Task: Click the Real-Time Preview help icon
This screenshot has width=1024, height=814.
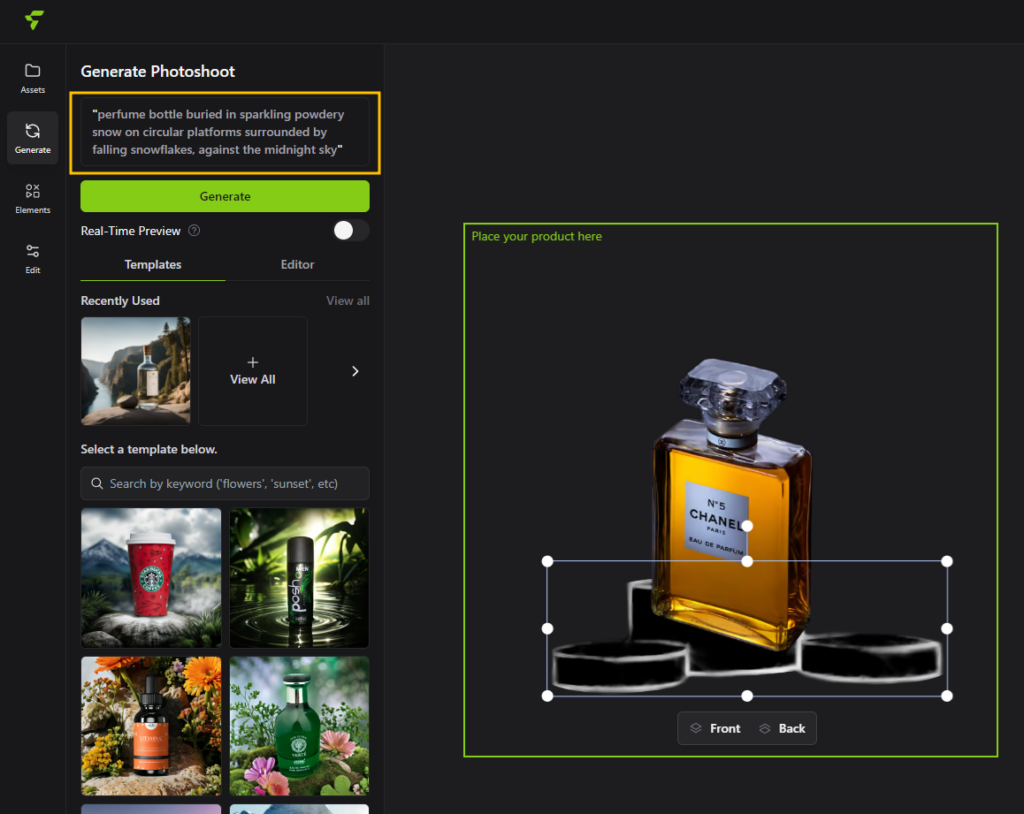Action: [194, 231]
